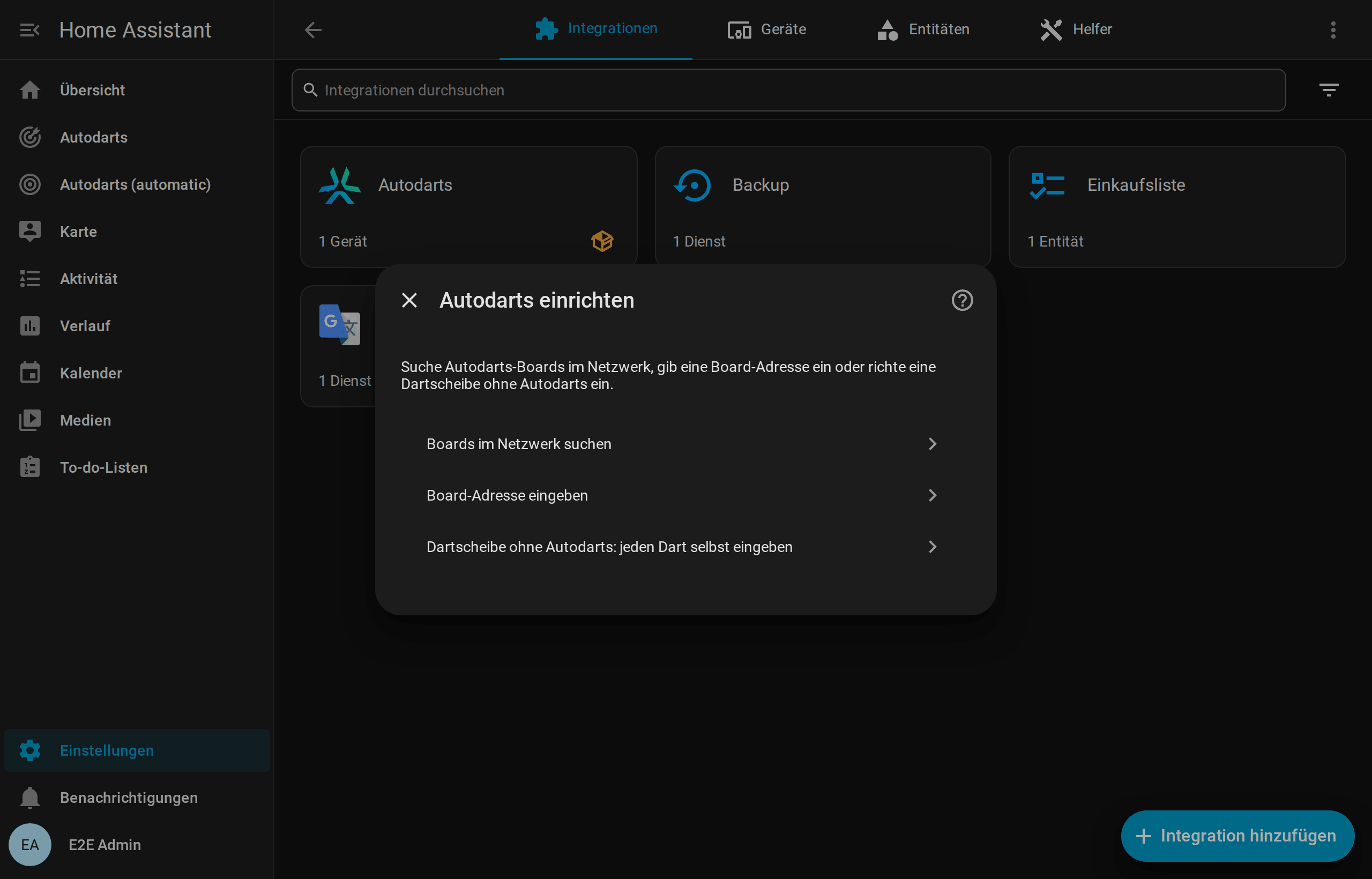Viewport: 1372px width, 879px height.
Task: Focus the Integrationen durchsuchen search field
Action: [x=788, y=90]
